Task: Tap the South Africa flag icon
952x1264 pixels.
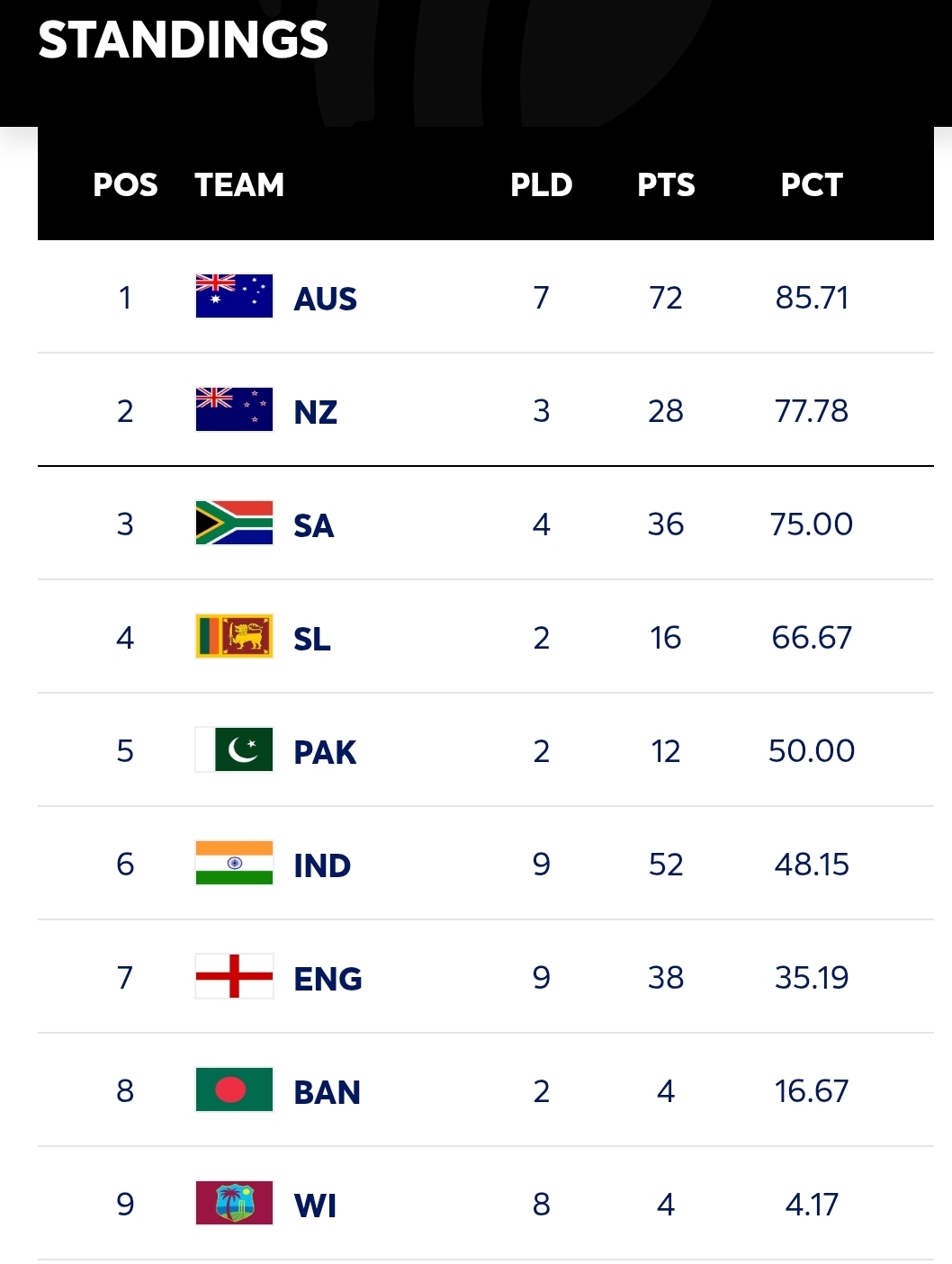Action: point(234,524)
